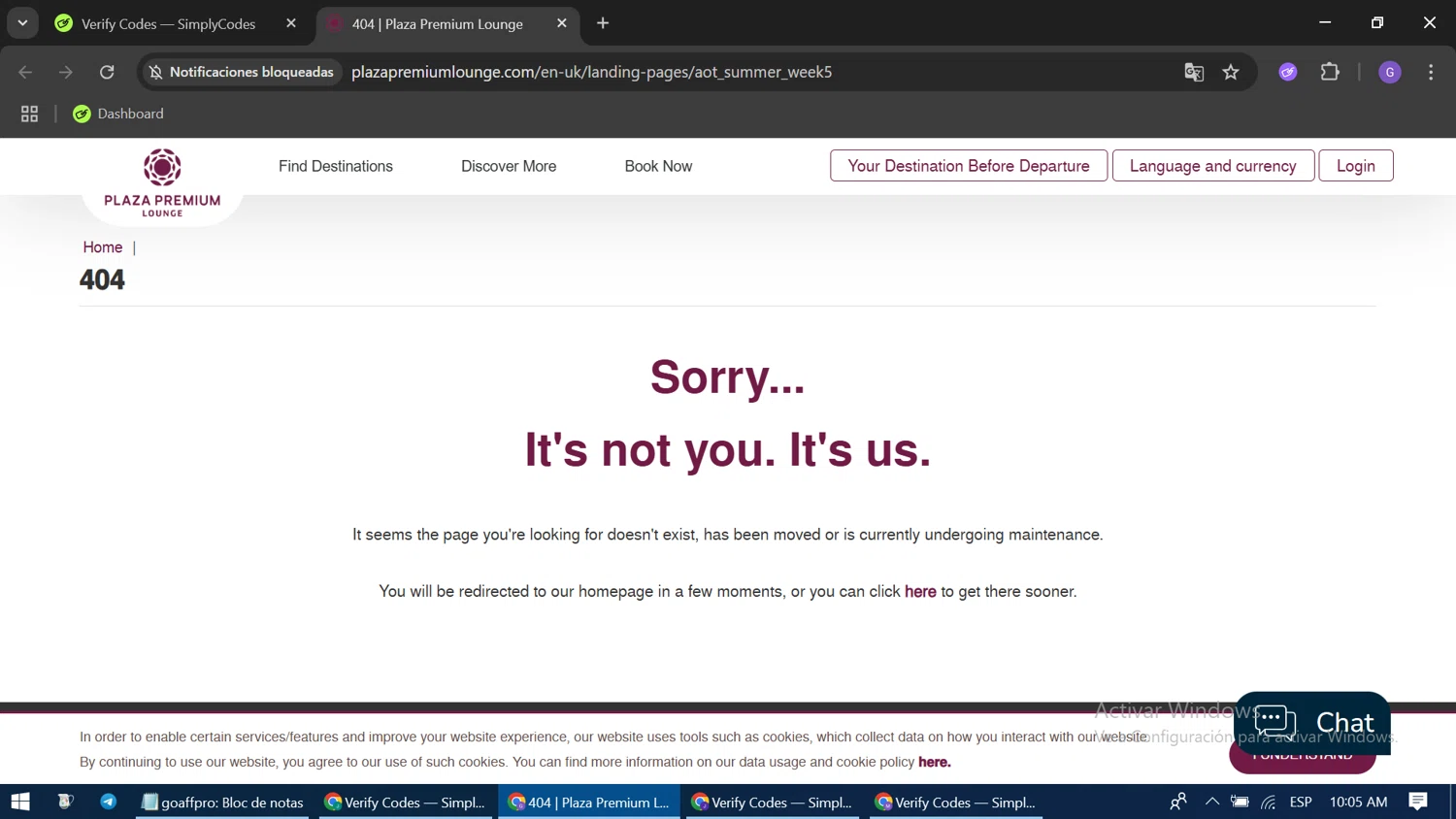Click the Home breadcrumb link

103,247
